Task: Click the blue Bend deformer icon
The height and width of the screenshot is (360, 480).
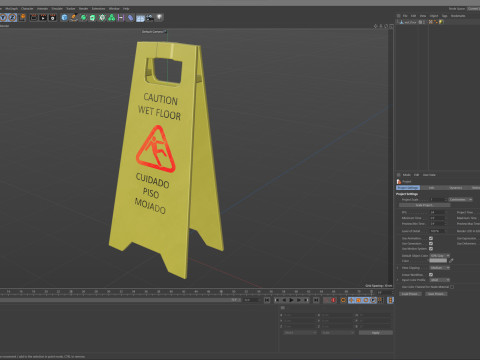Action: point(130,18)
